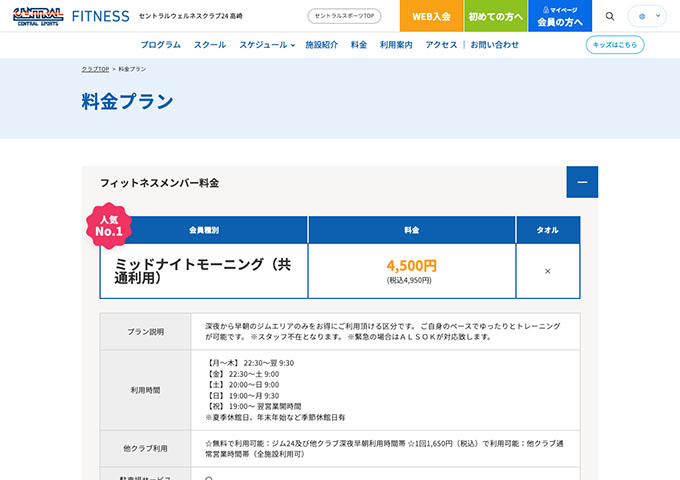
Task: Expand the スケジュール dropdown menu
Action: (x=267, y=45)
